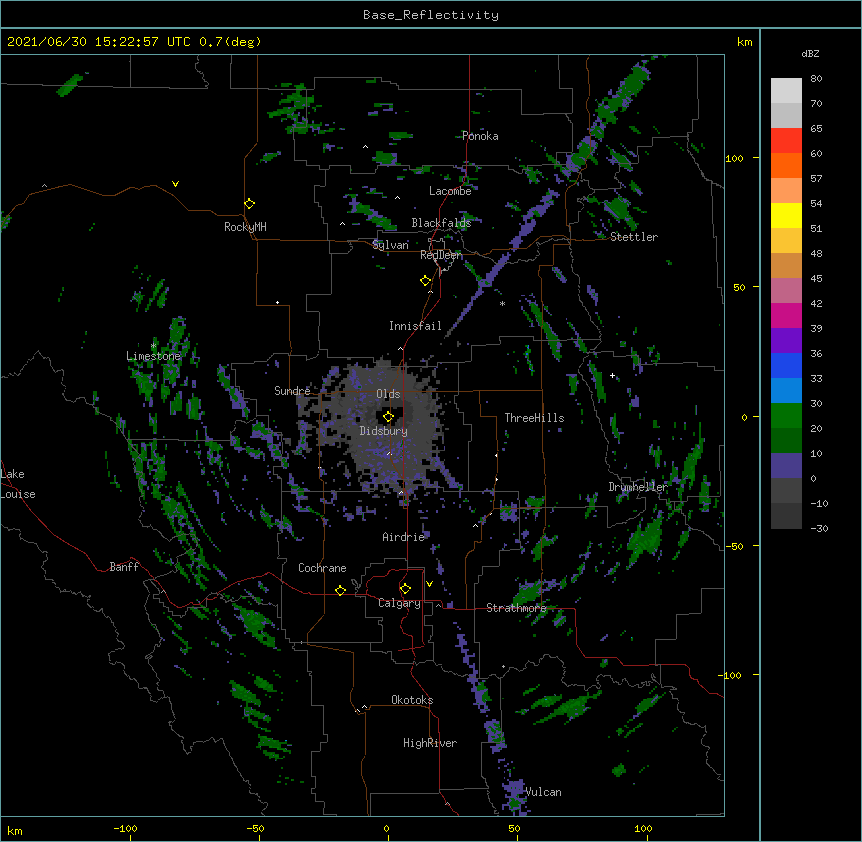Image resolution: width=862 pixels, height=842 pixels.
Task: Select the Innisfail city label
Action: click(x=415, y=326)
